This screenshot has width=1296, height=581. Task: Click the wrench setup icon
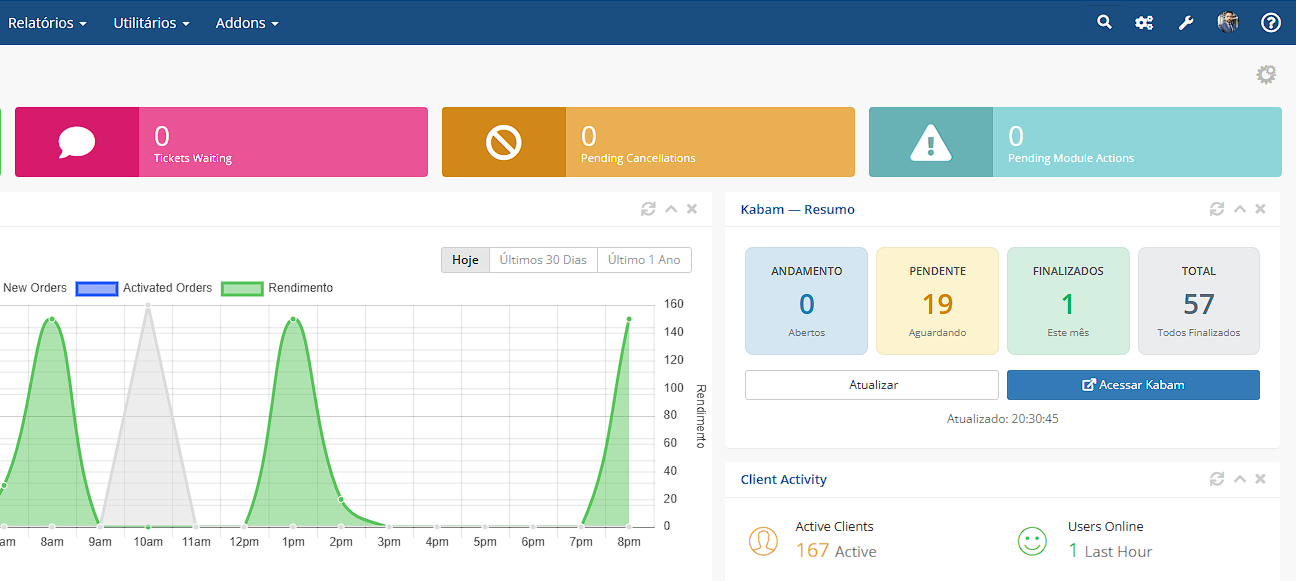(1186, 22)
